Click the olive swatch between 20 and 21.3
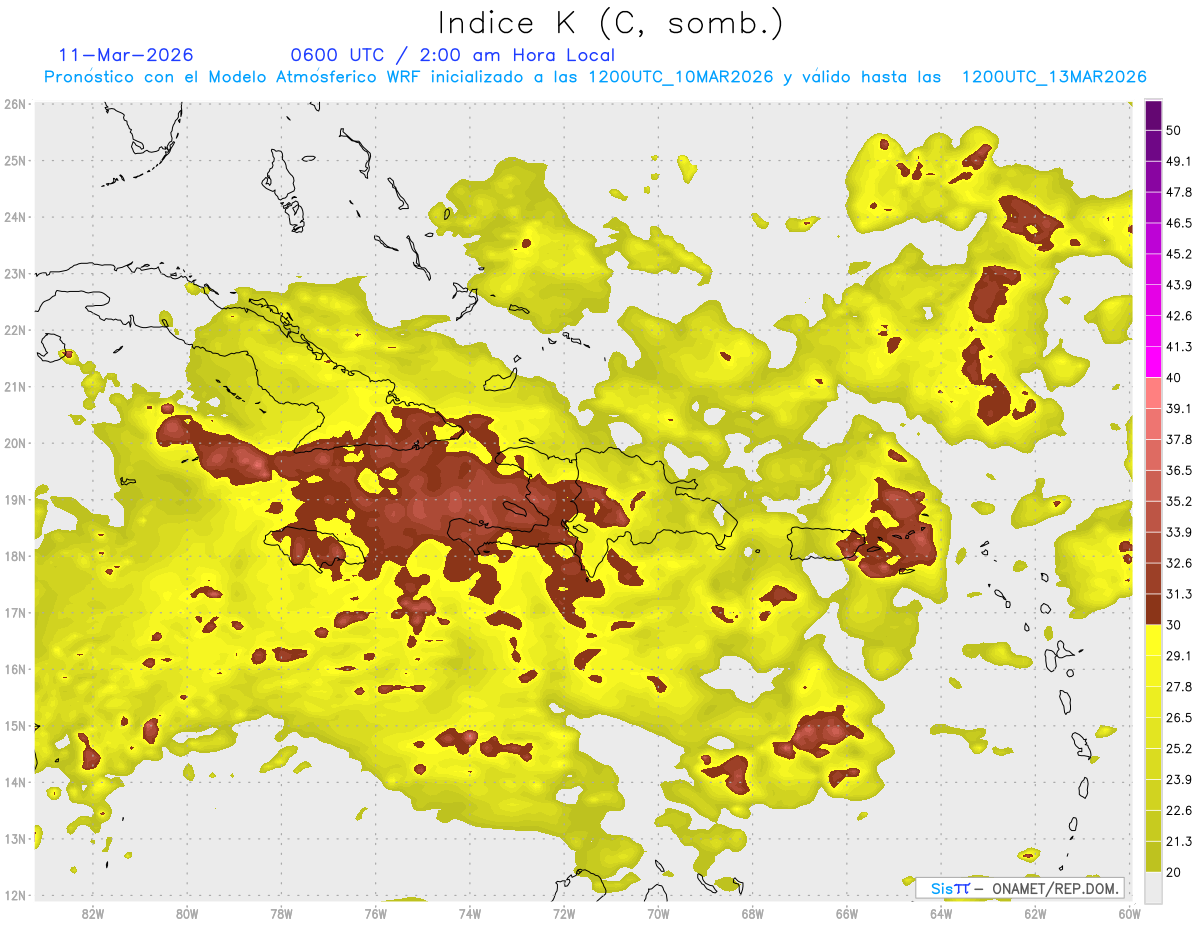This screenshot has height=927, width=1200. (x=1153, y=858)
